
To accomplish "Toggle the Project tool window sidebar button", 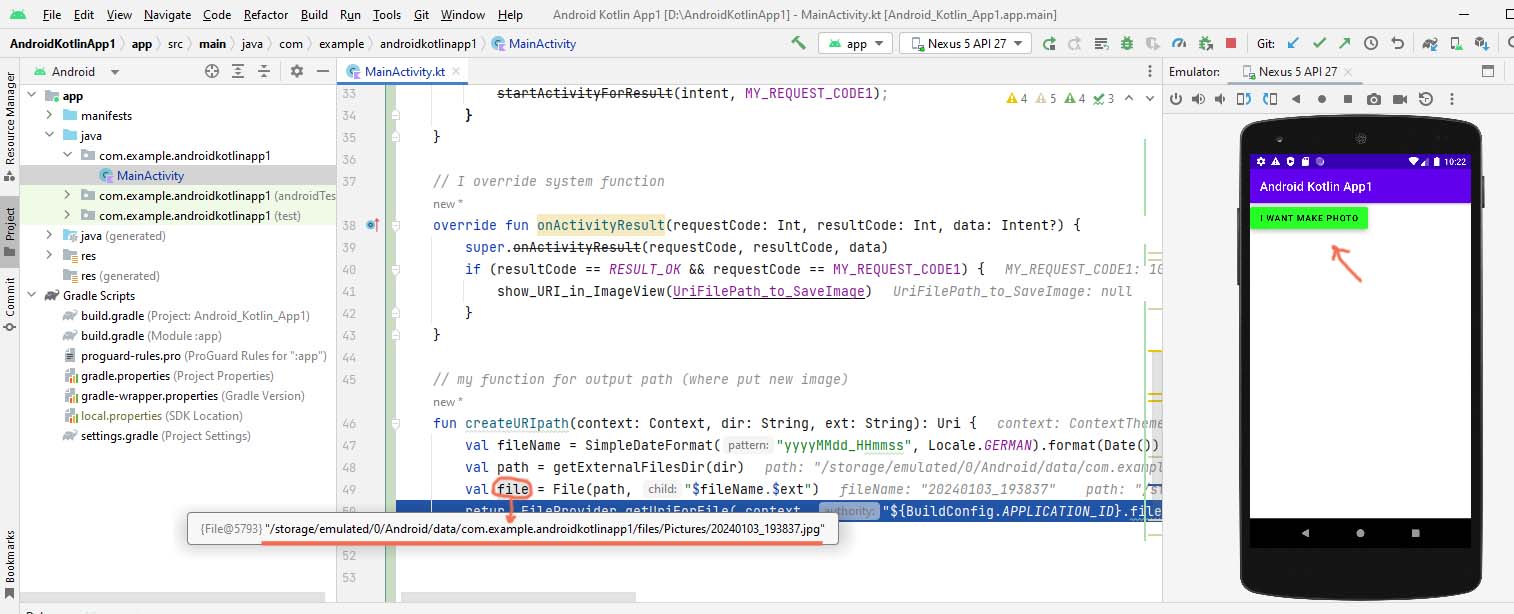I will pyautogui.click(x=10, y=226).
